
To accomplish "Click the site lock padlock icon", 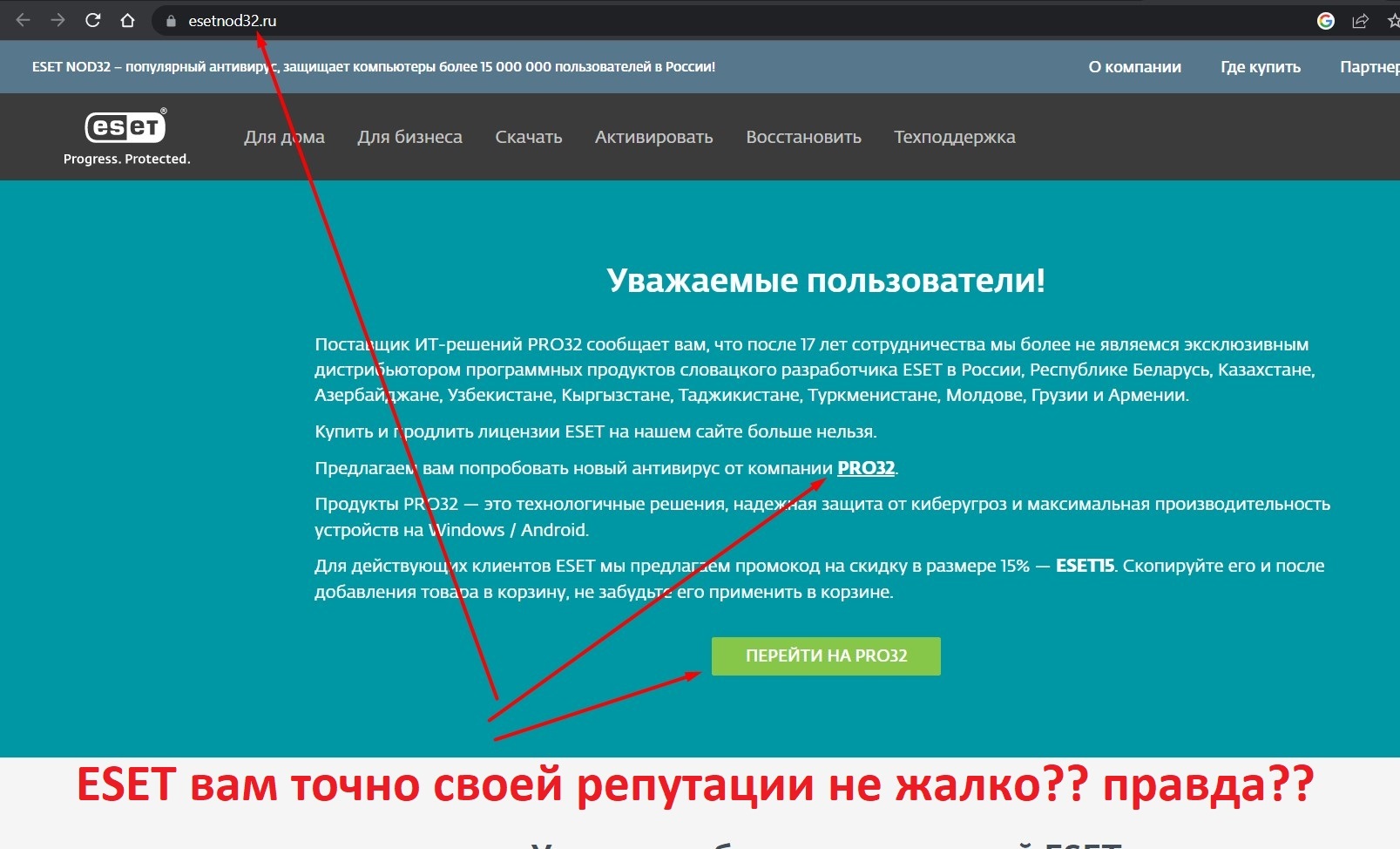I will coord(171,21).
